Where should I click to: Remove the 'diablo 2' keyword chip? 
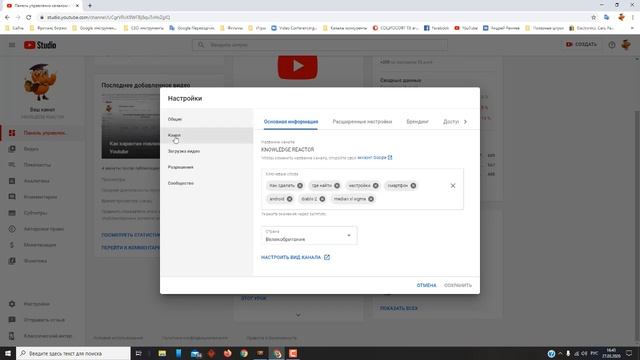(x=322, y=199)
